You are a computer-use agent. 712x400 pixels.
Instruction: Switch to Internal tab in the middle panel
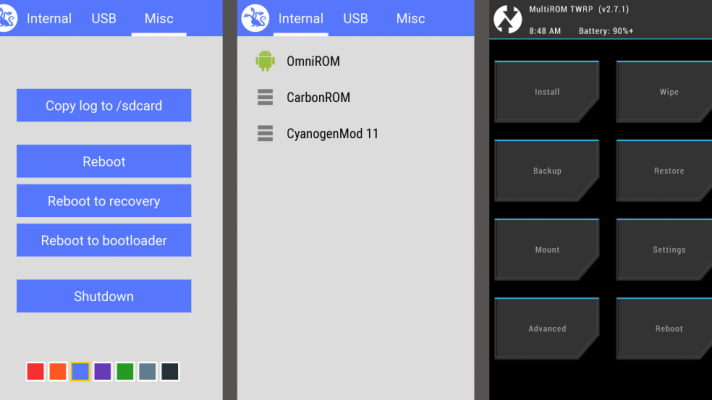301,19
